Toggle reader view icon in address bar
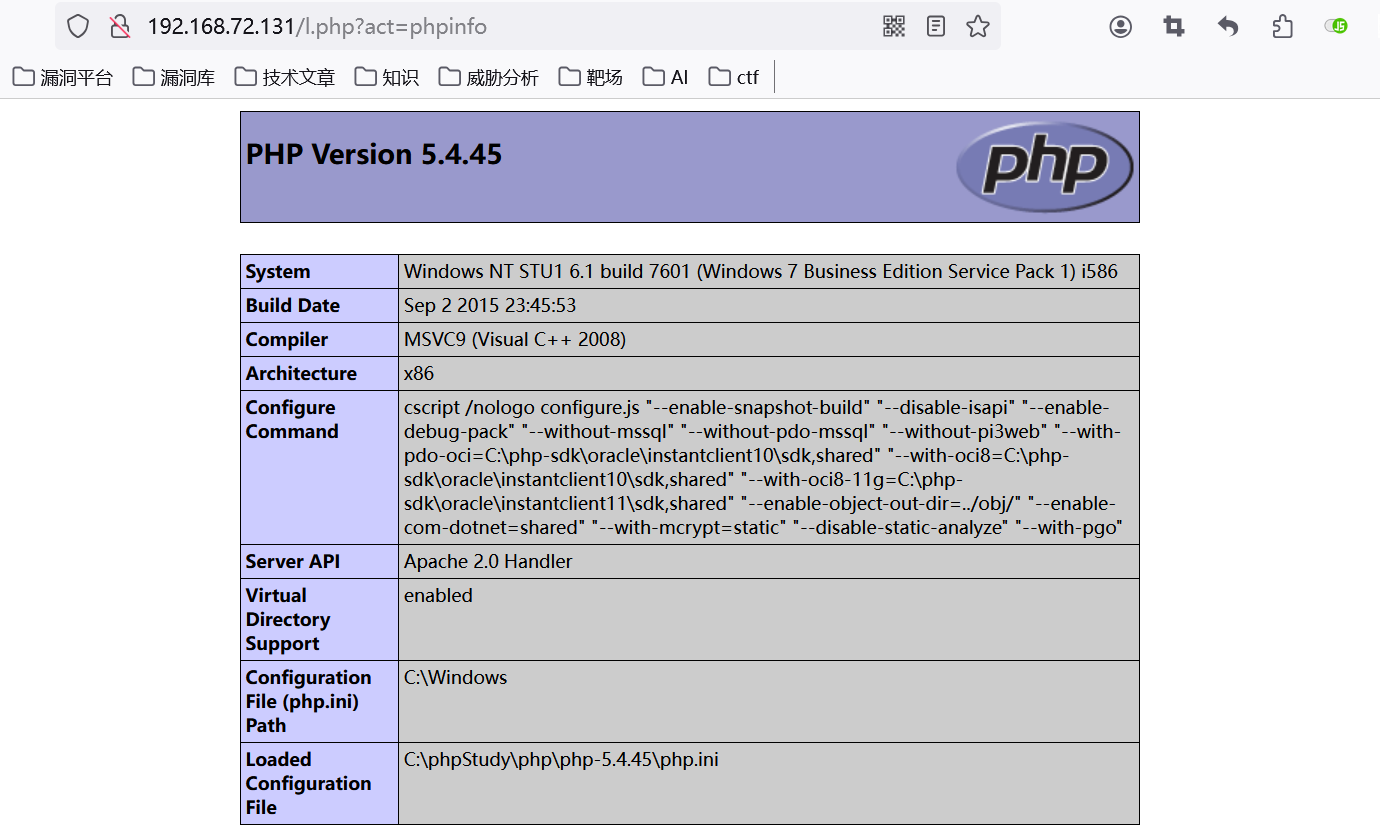Screen dimensions: 1380x825 tap(936, 26)
